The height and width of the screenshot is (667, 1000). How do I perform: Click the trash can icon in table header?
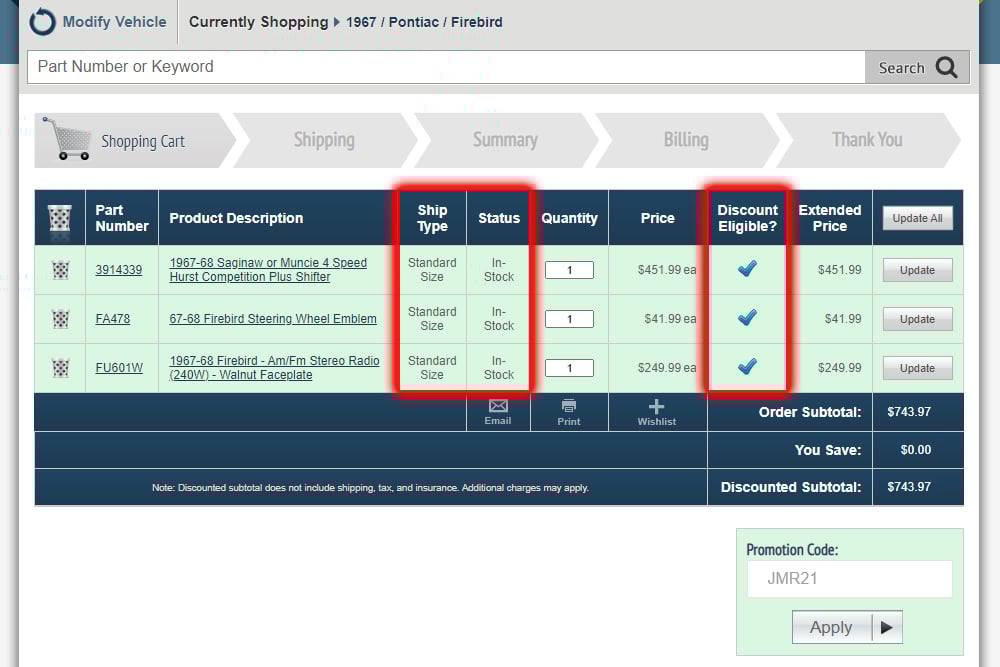coord(60,218)
